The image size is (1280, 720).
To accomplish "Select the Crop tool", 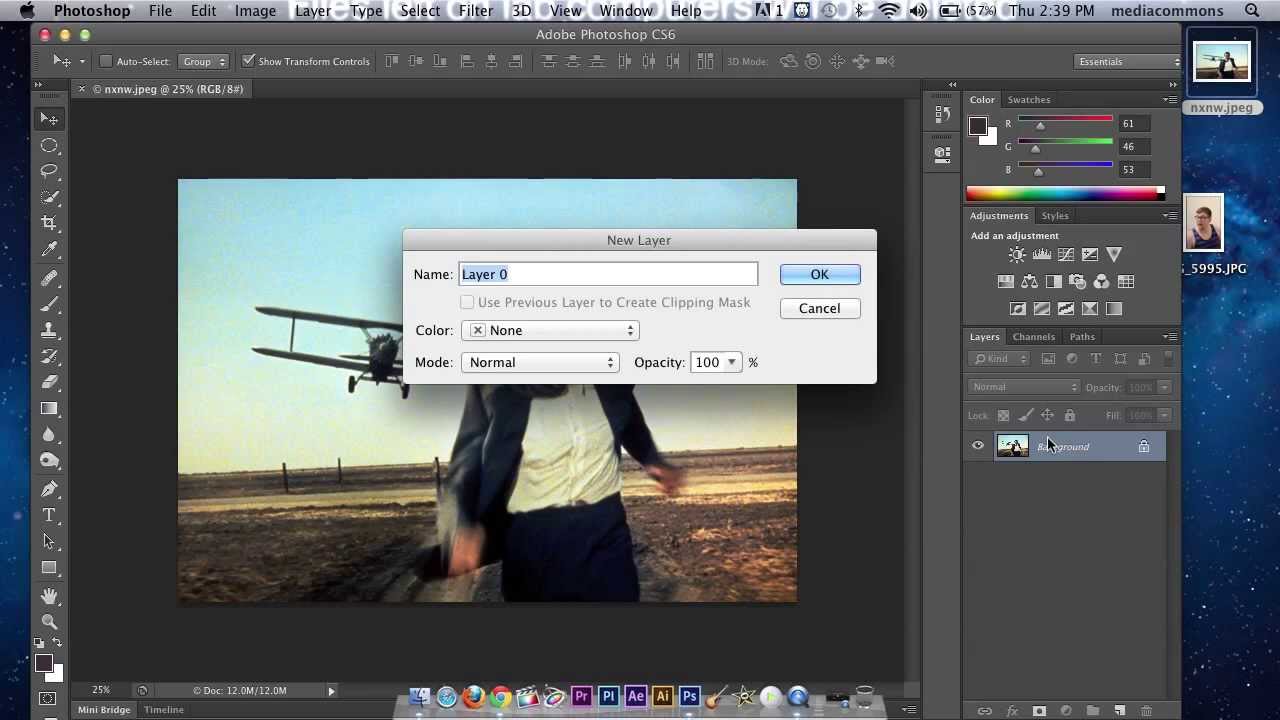I will point(49,223).
